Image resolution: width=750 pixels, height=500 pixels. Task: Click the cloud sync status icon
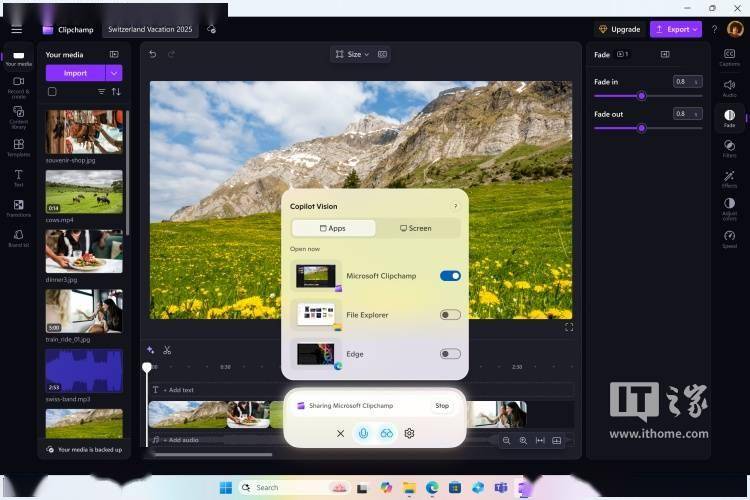tap(211, 30)
